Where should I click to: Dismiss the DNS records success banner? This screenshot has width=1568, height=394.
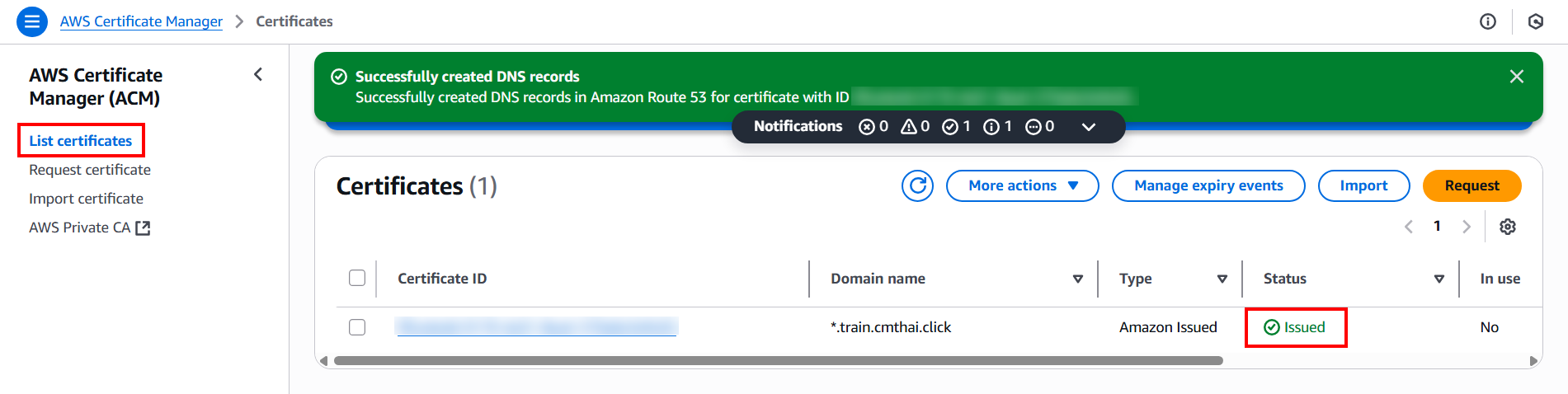1516,77
